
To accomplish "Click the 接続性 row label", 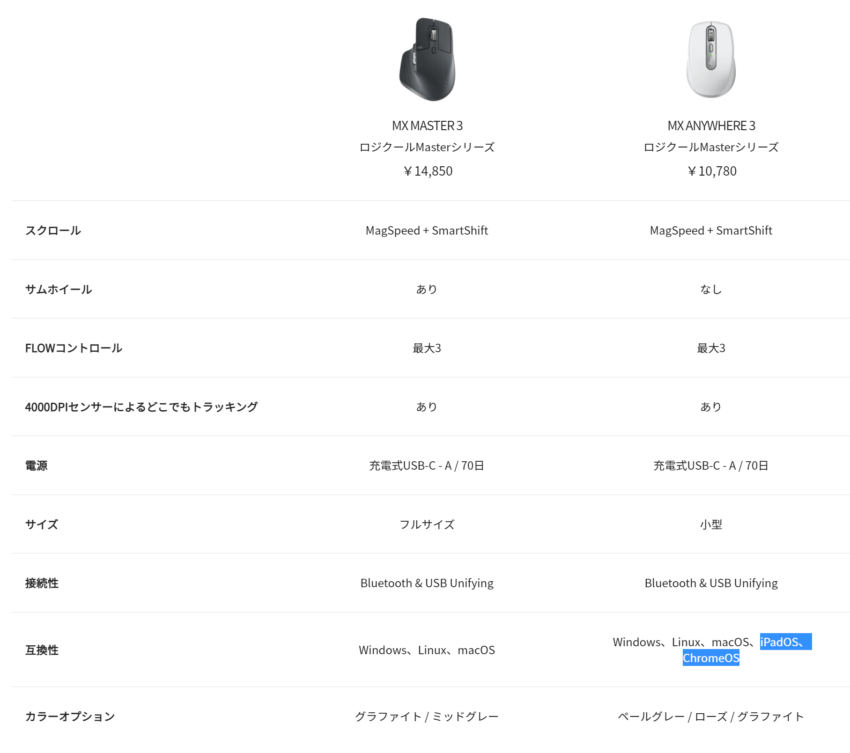I will coord(42,583).
